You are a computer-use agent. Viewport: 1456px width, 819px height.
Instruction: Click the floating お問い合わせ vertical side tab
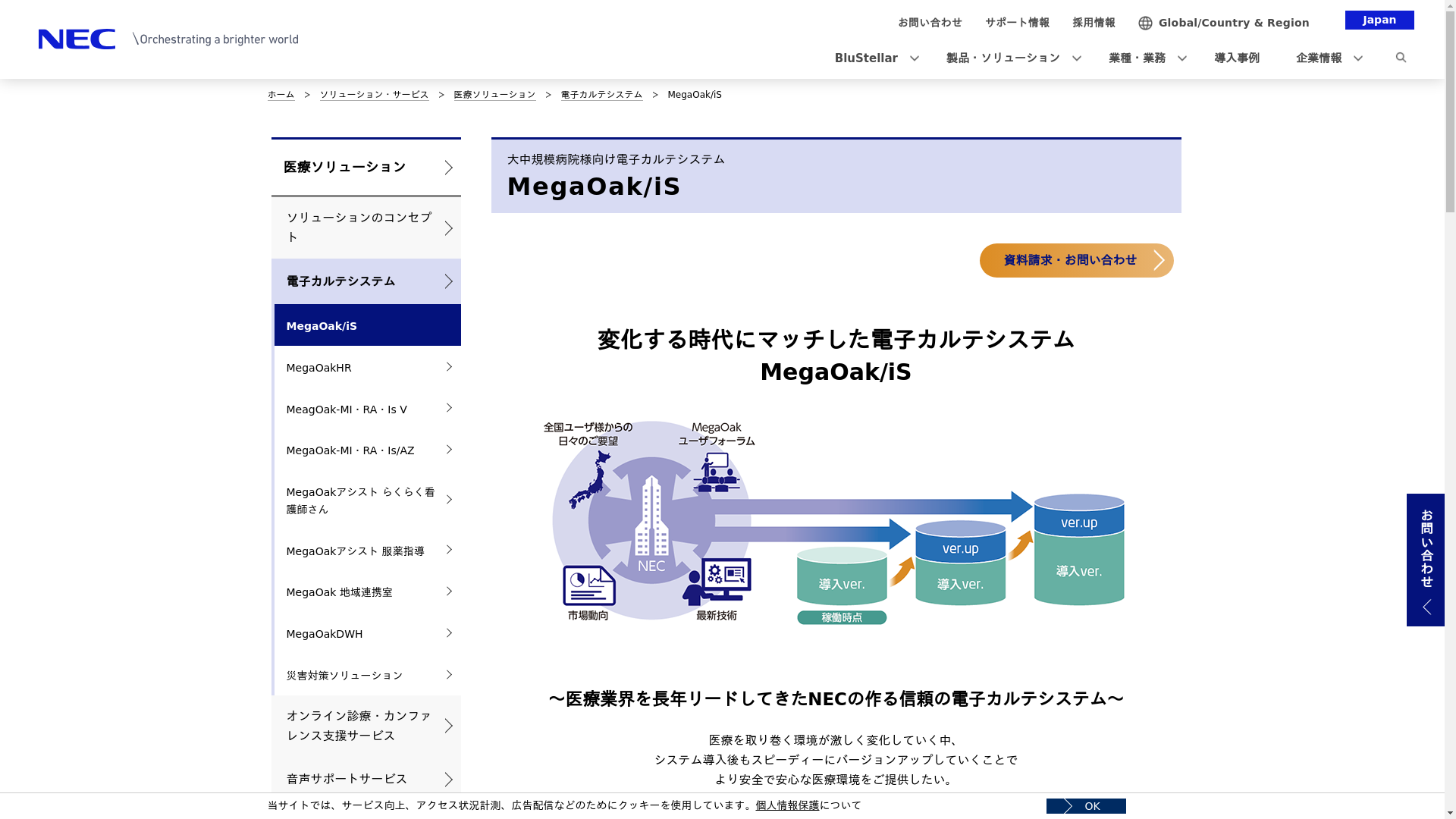(x=1426, y=560)
